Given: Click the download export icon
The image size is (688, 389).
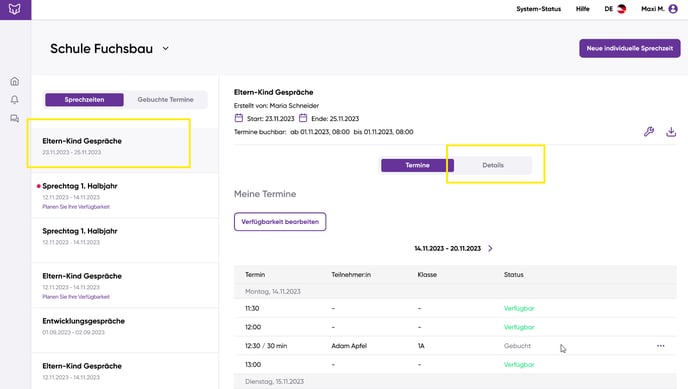Looking at the screenshot, I should click(671, 132).
